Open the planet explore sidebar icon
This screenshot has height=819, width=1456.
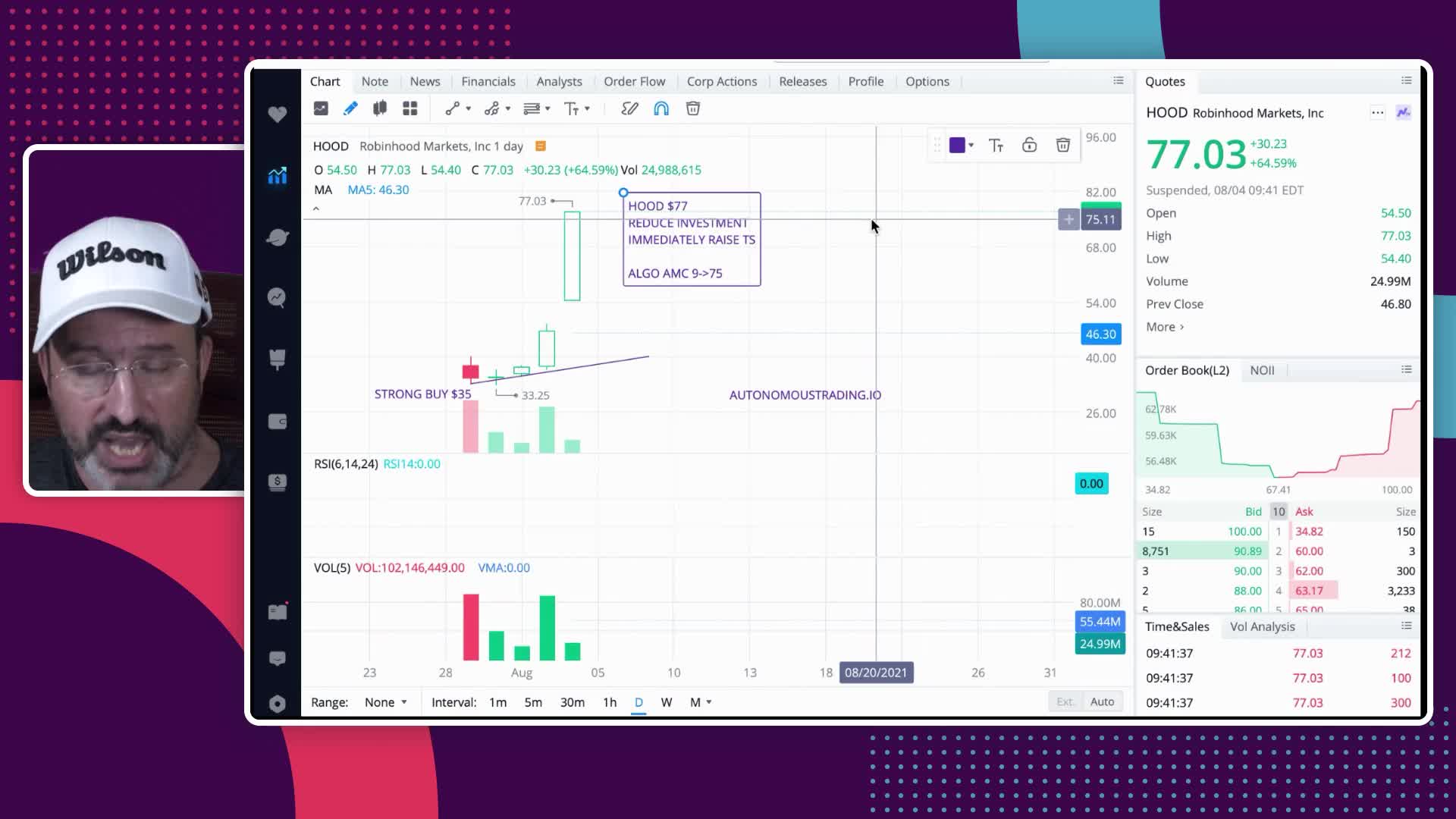click(277, 237)
